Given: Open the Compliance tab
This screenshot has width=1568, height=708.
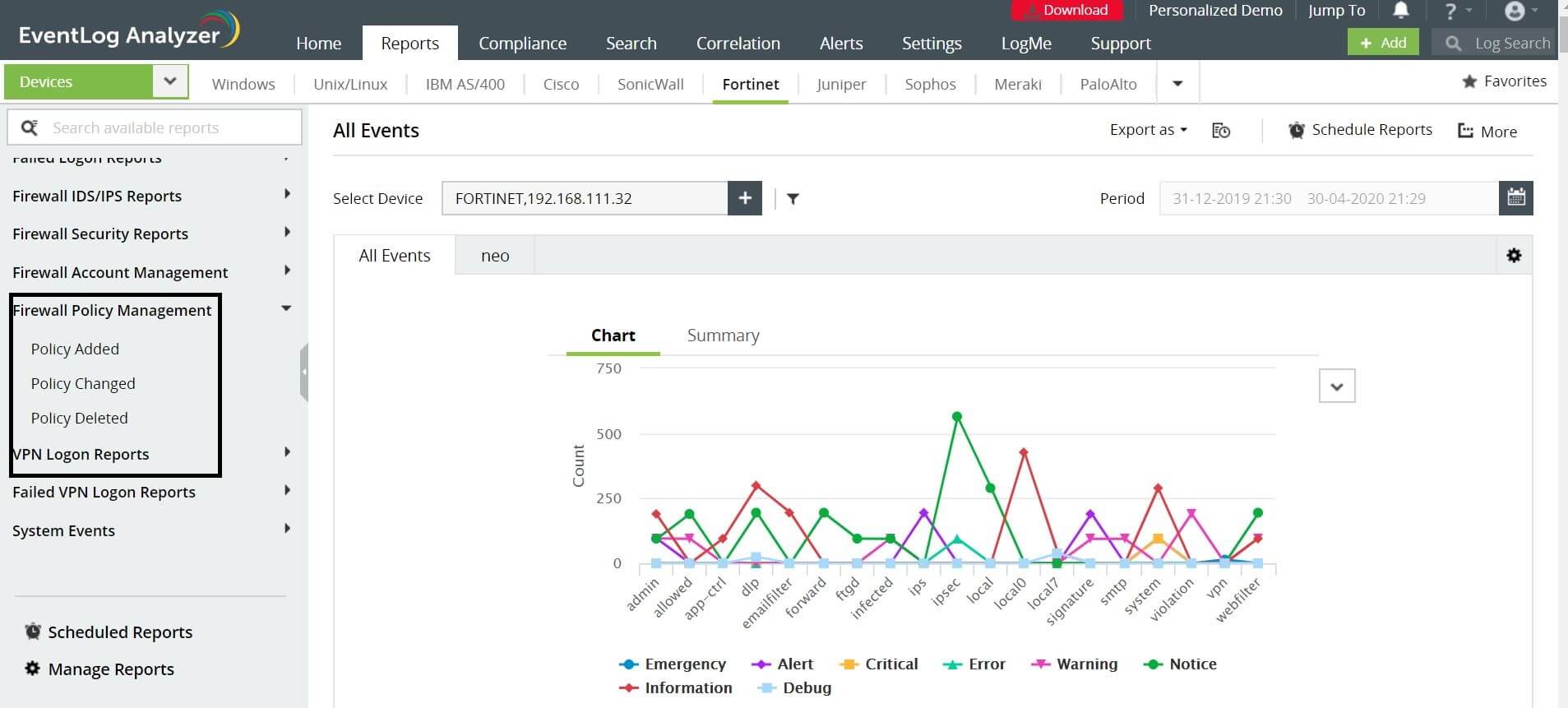Looking at the screenshot, I should (x=522, y=43).
